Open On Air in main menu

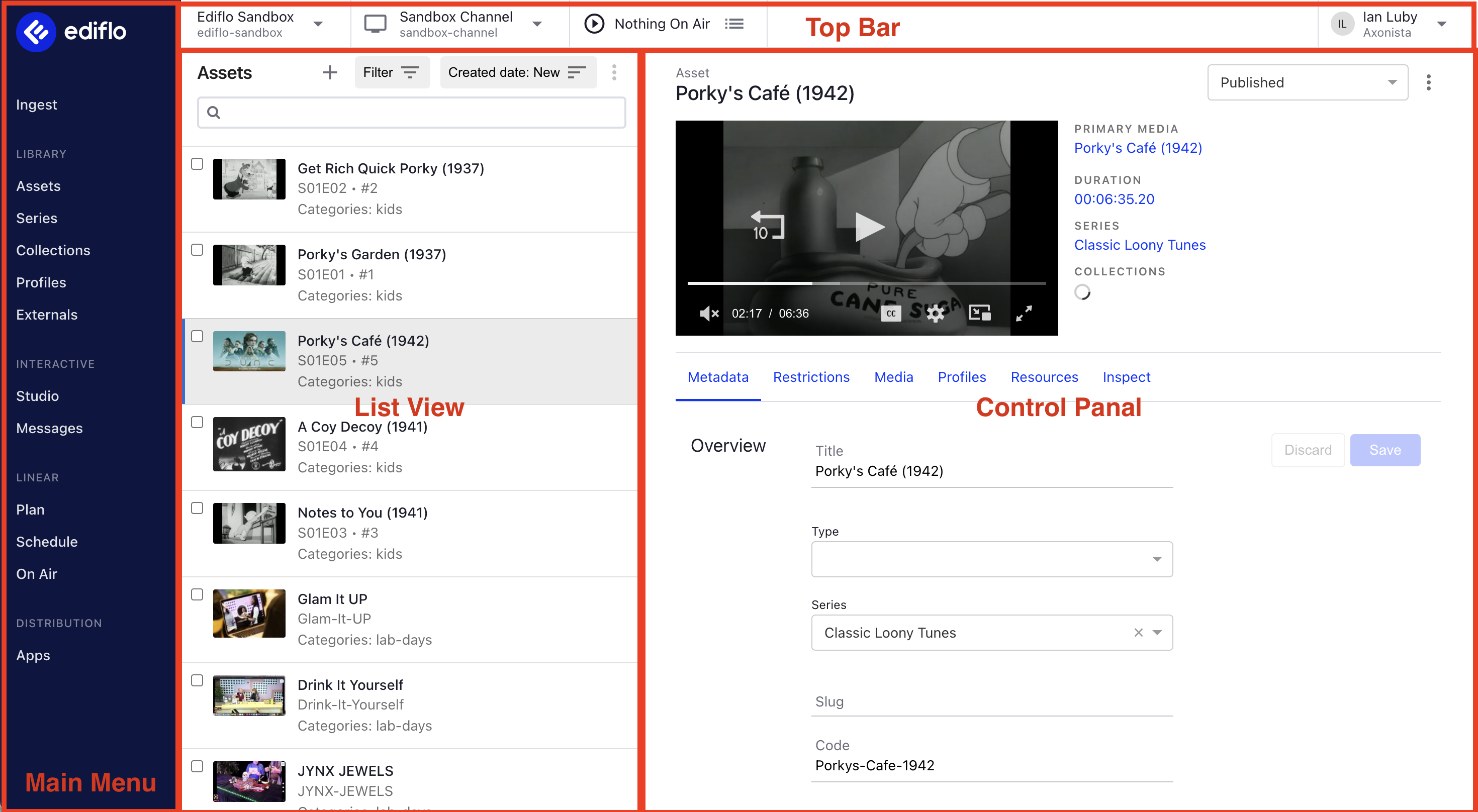coord(37,574)
